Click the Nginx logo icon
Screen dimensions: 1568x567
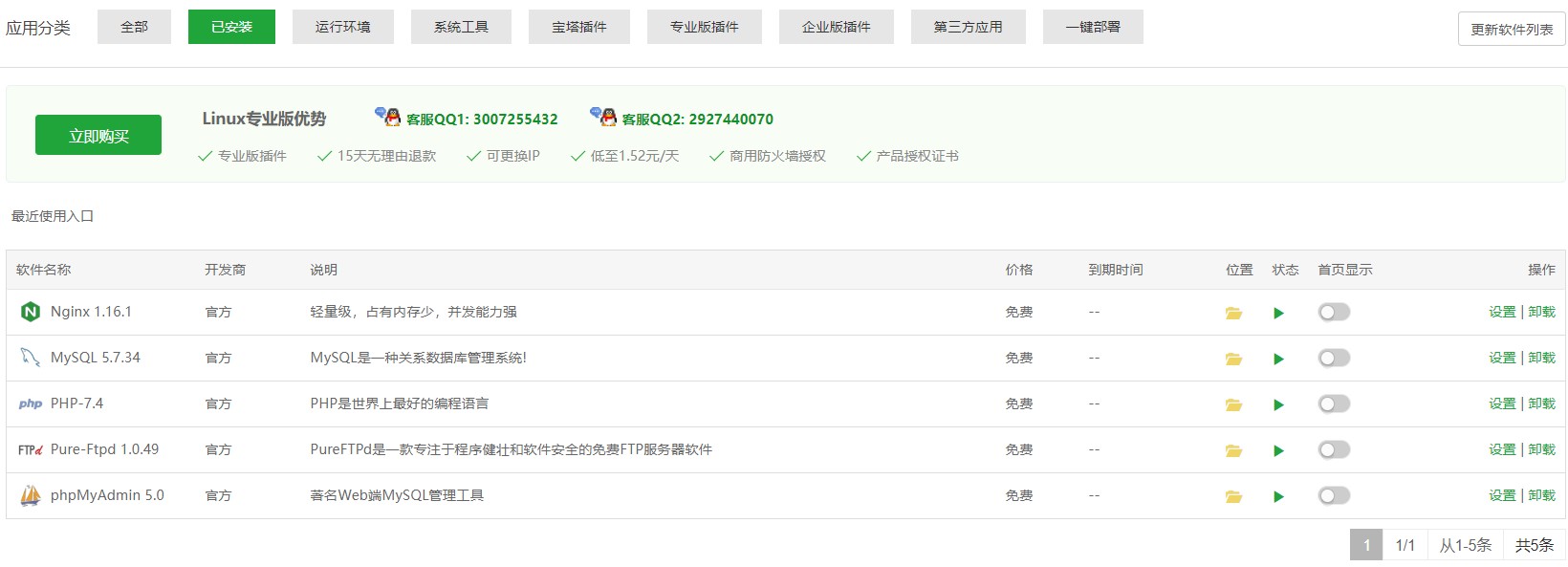[x=31, y=312]
